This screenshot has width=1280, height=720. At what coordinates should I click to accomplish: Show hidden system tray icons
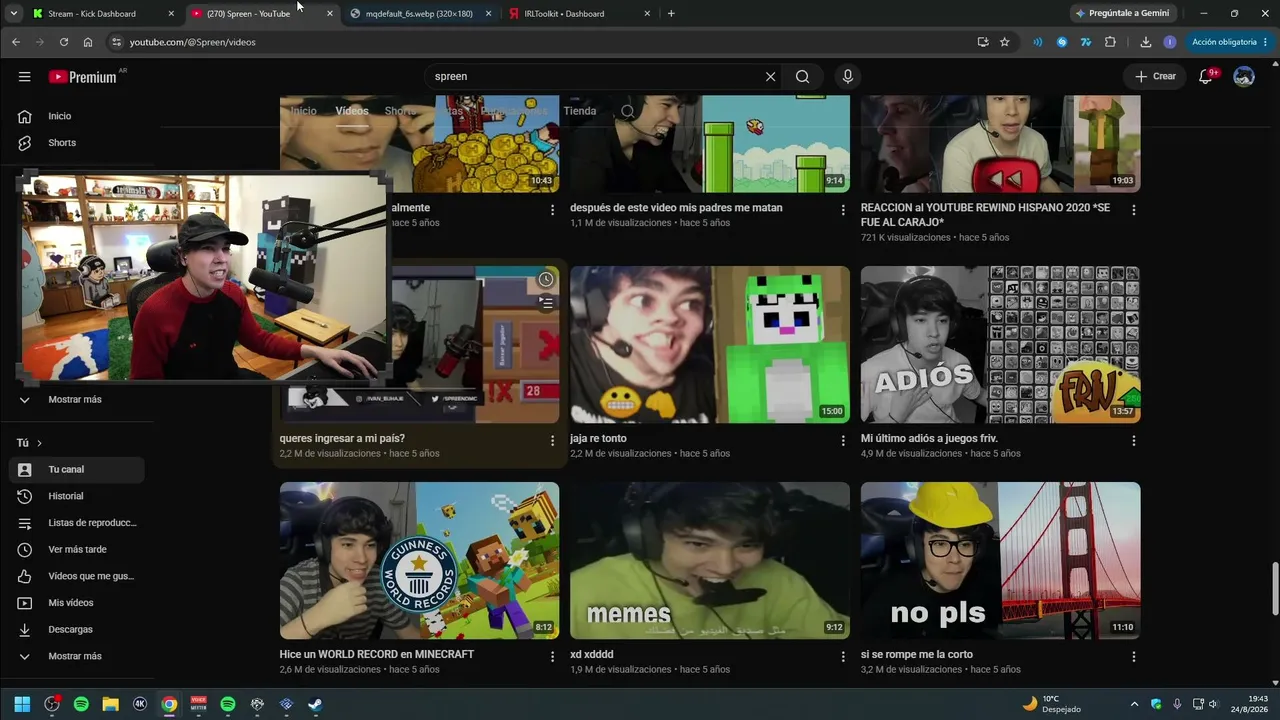coord(1134,704)
